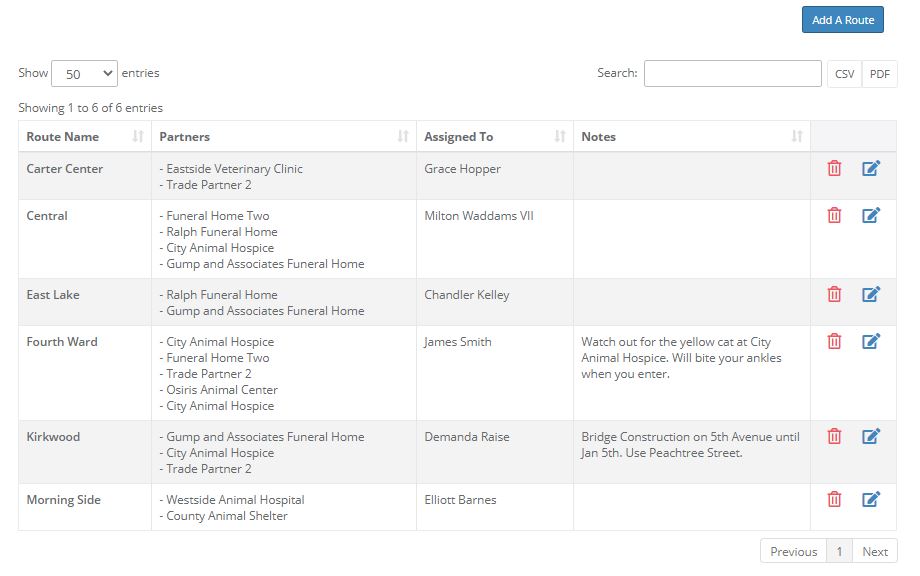This screenshot has height=576, width=920.
Task: Sort table by Route Name column
Action: 84,136
